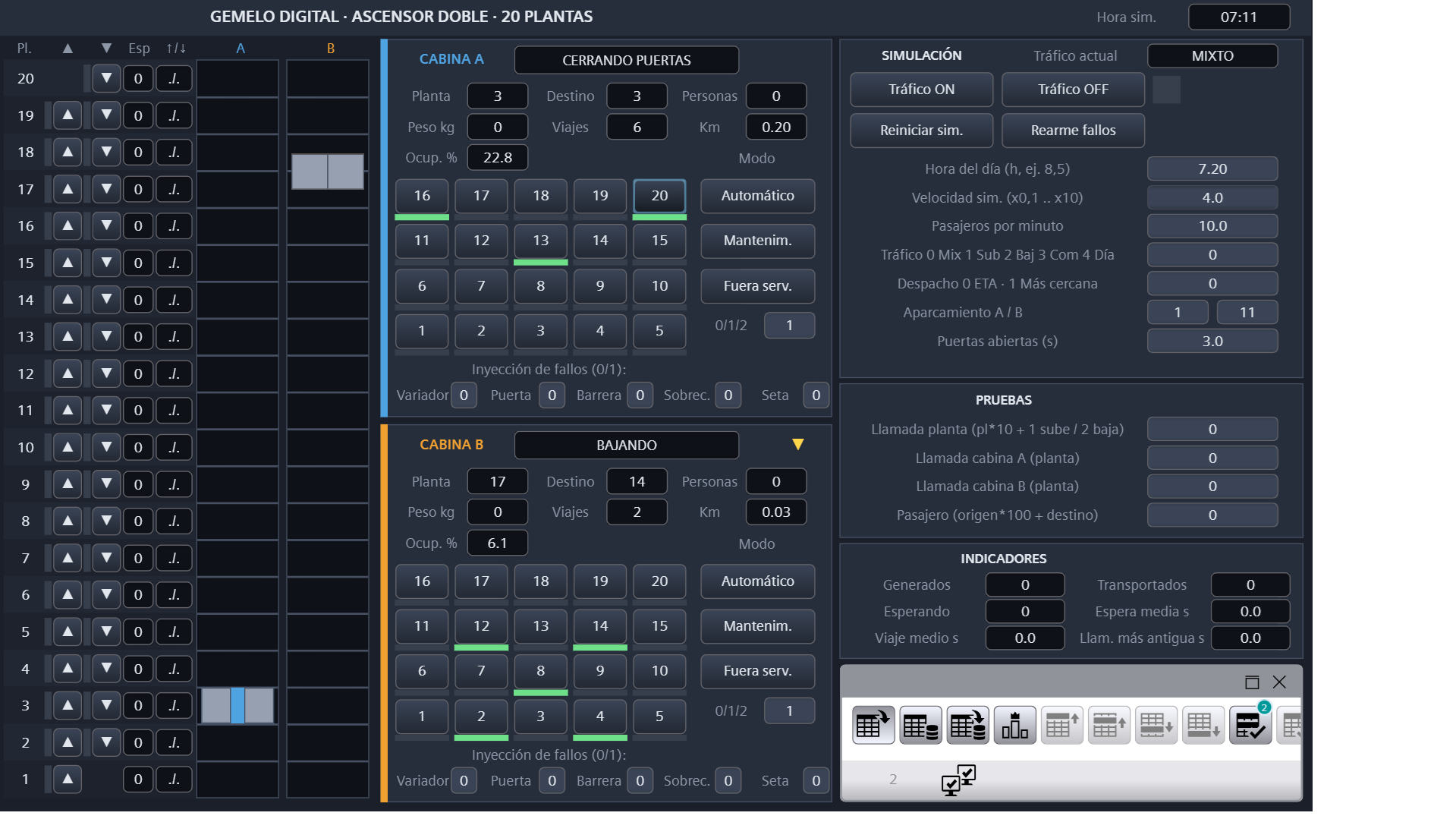Click Pasajeros por minuto field

(1212, 226)
